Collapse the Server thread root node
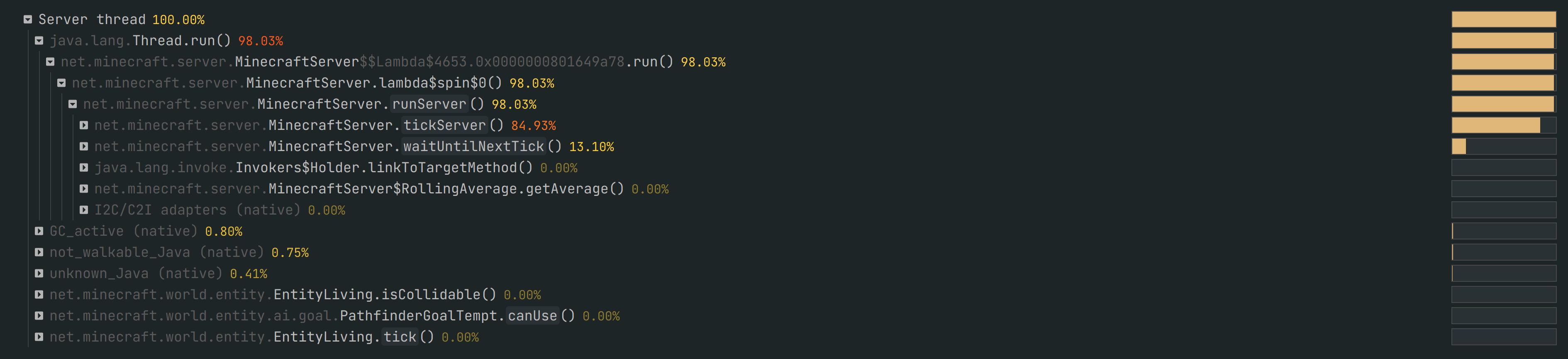The image size is (1568, 359). [x=28, y=20]
